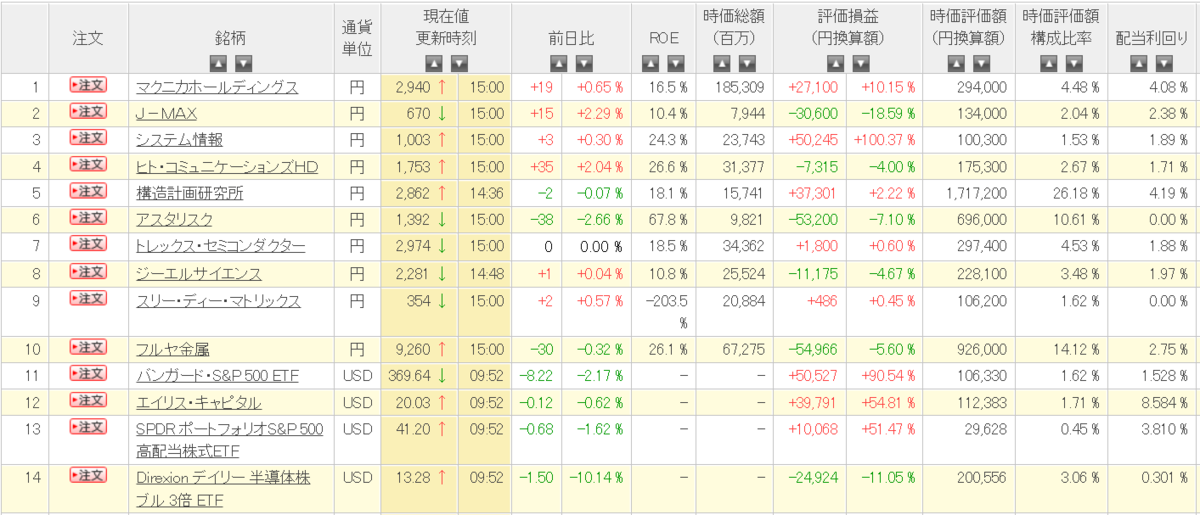Image resolution: width=1200 pixels, height=515 pixels.
Task: Place order for システム情報 via 注文
Action: point(88,138)
